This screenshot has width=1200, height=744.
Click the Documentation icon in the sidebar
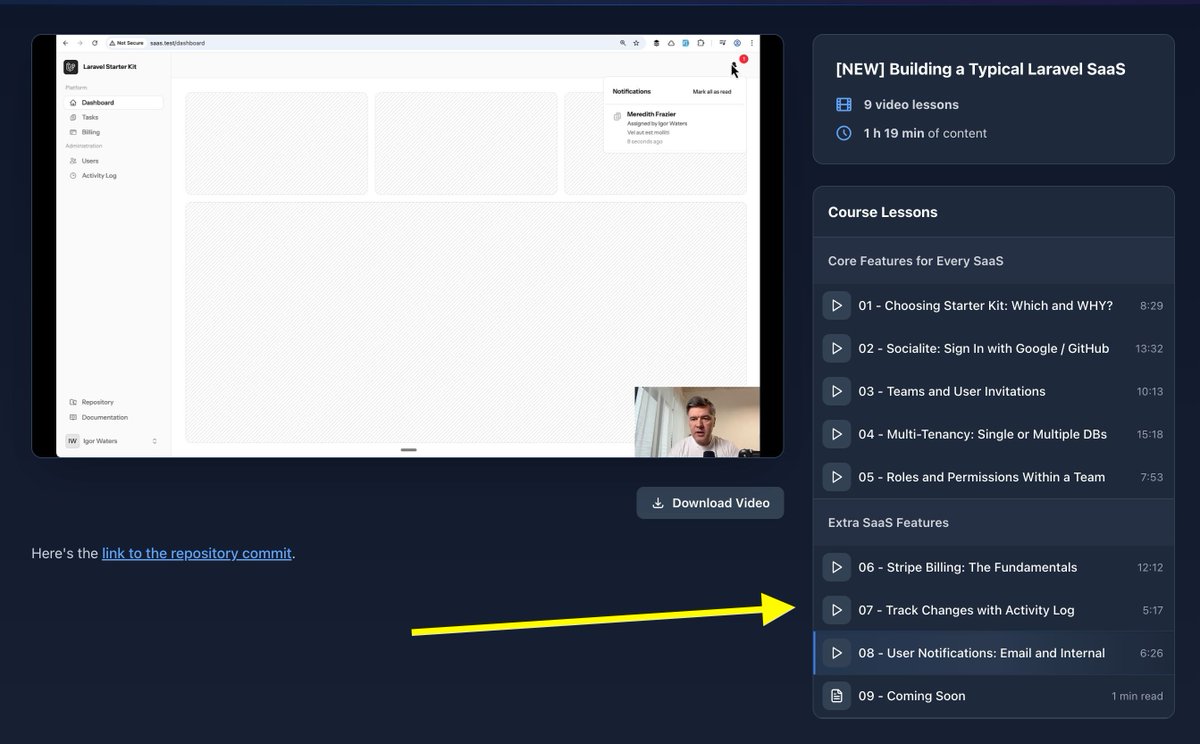73,417
